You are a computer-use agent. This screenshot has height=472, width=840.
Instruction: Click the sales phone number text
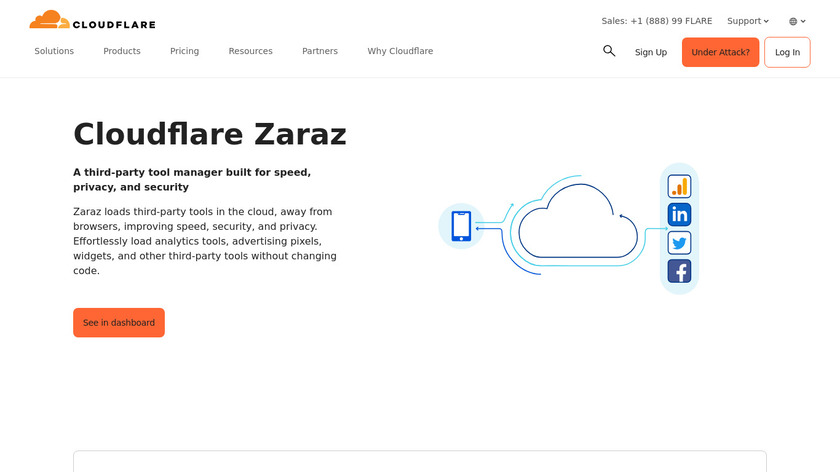(x=657, y=21)
